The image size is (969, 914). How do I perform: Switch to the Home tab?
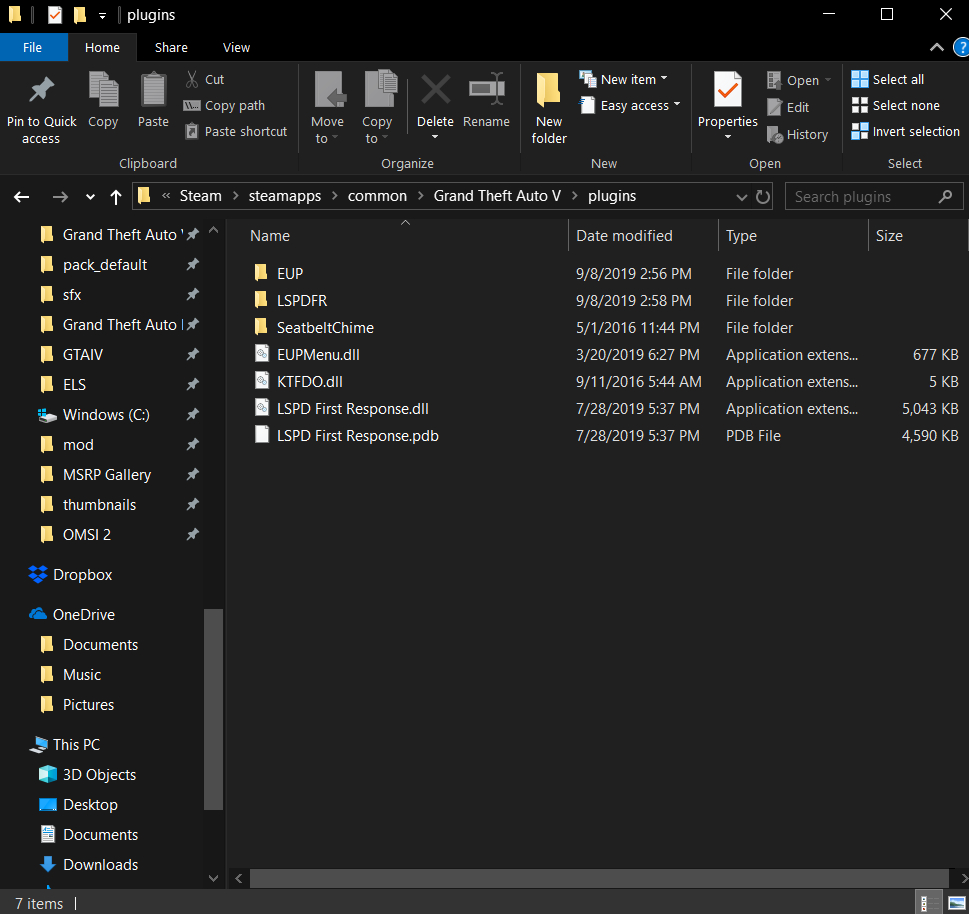(102, 48)
